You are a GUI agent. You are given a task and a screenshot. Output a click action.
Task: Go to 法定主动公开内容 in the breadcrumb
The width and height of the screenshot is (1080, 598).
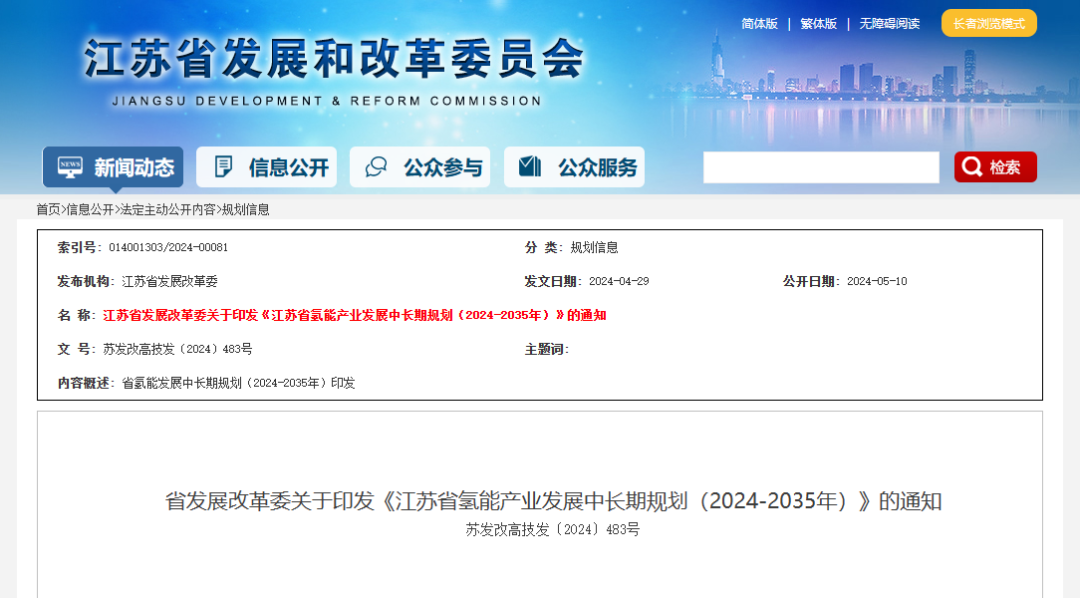(x=168, y=209)
